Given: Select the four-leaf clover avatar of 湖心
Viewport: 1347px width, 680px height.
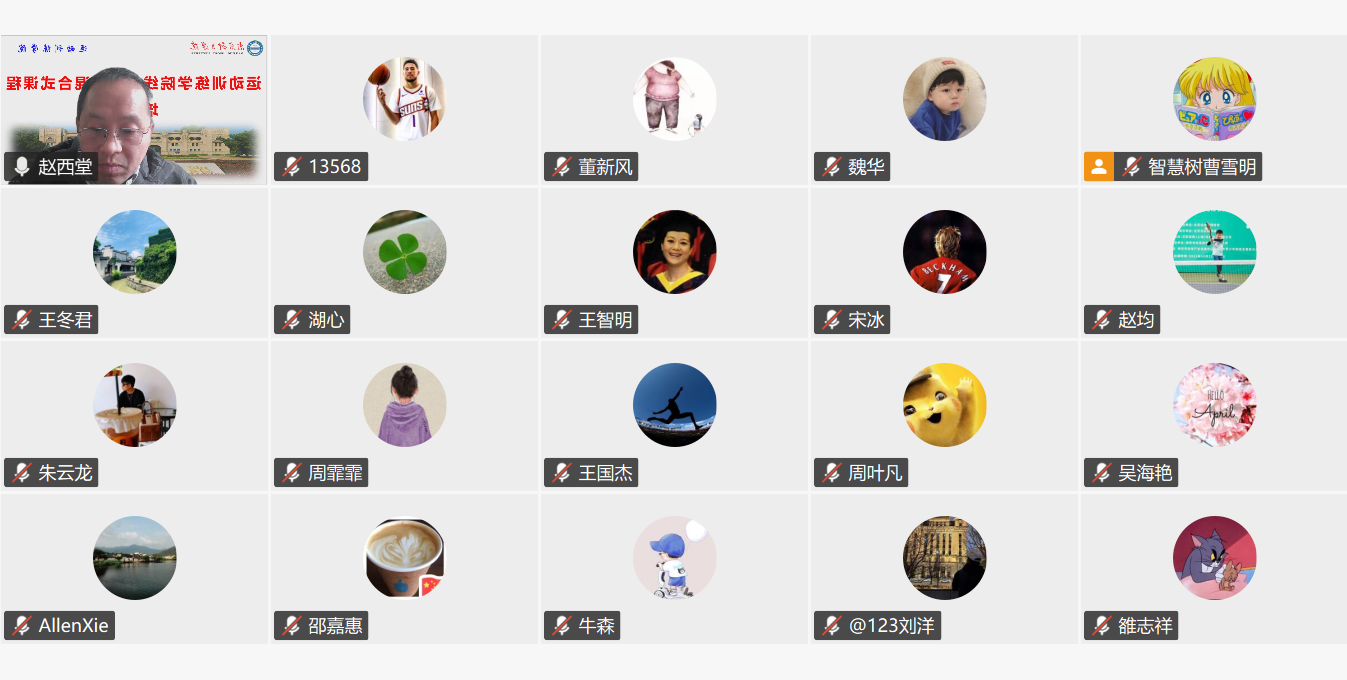Looking at the screenshot, I should pyautogui.click(x=404, y=252).
